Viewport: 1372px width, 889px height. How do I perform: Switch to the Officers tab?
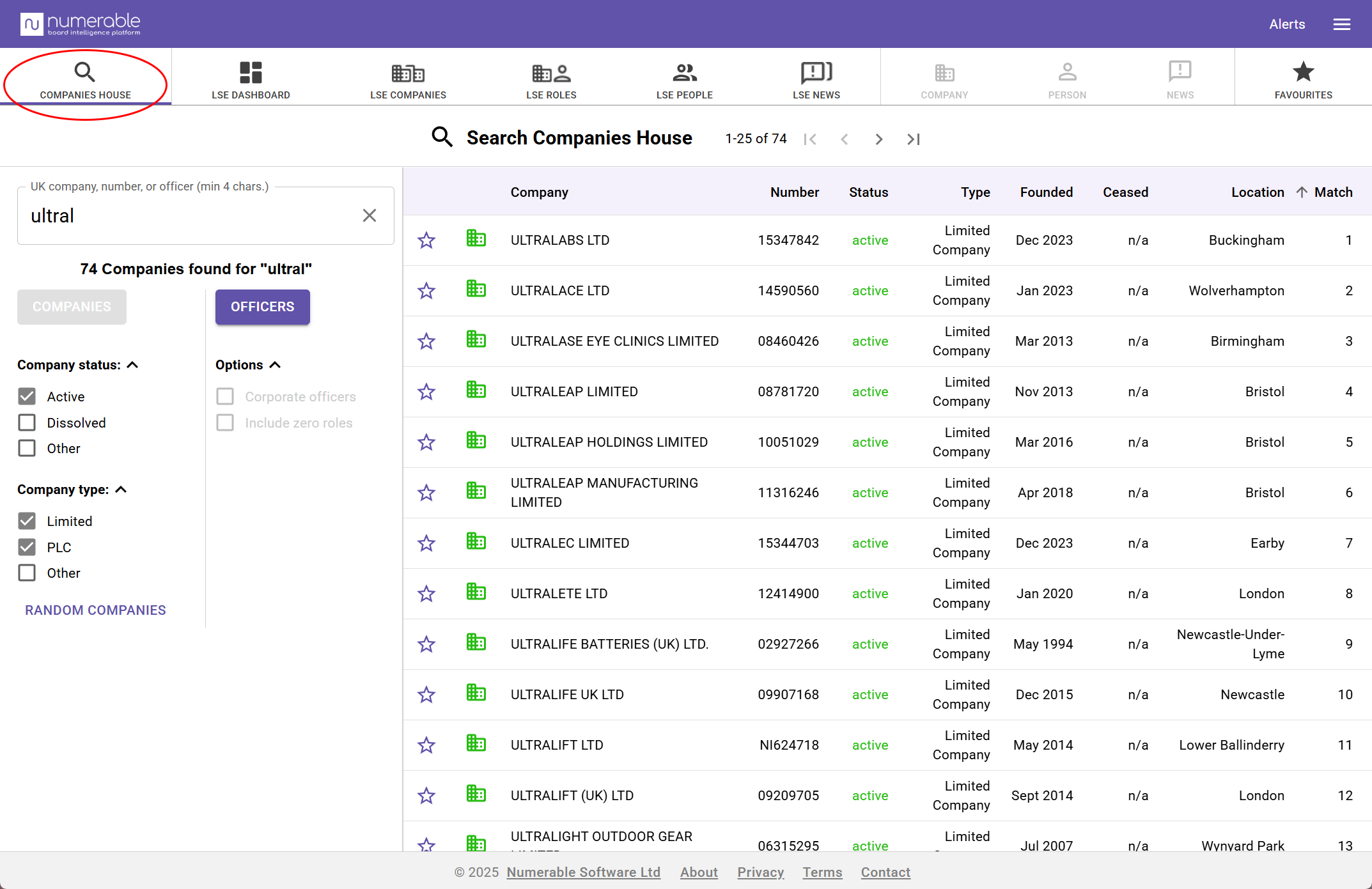click(262, 307)
